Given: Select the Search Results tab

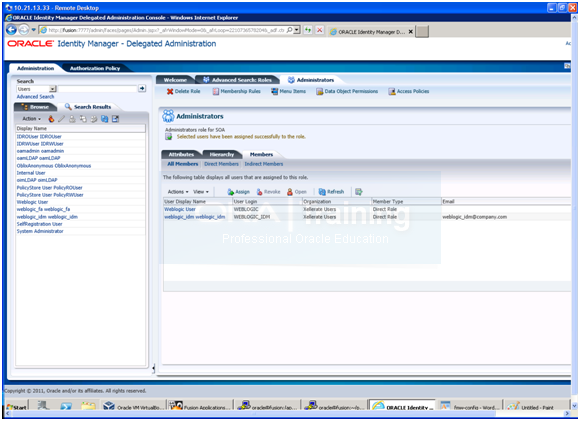Looking at the screenshot, I should click(88, 107).
